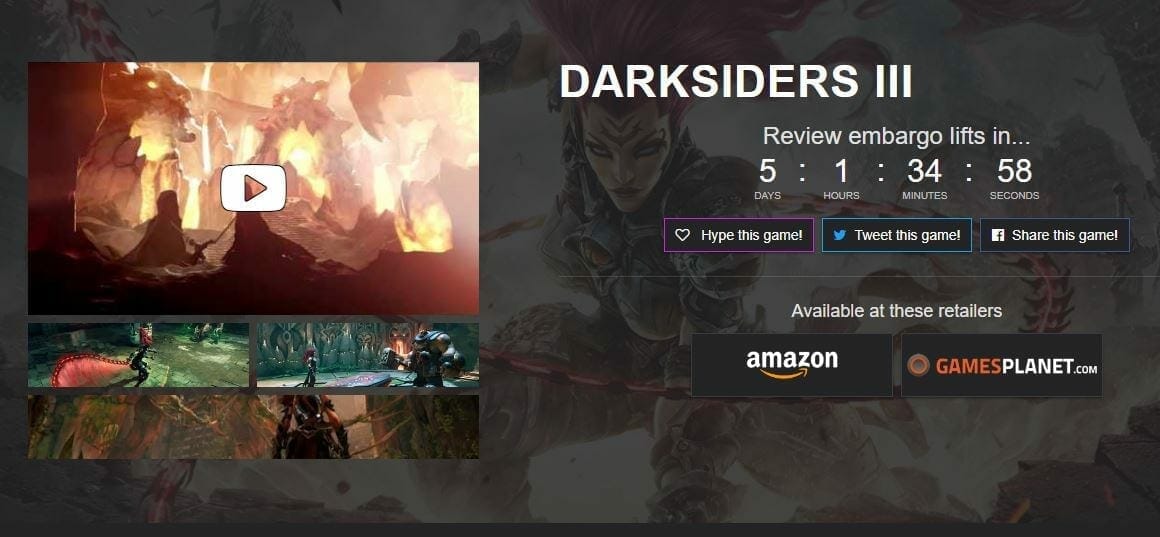Click the "Review embargo lifts in..." text
This screenshot has height=537, width=1160.
point(897,136)
